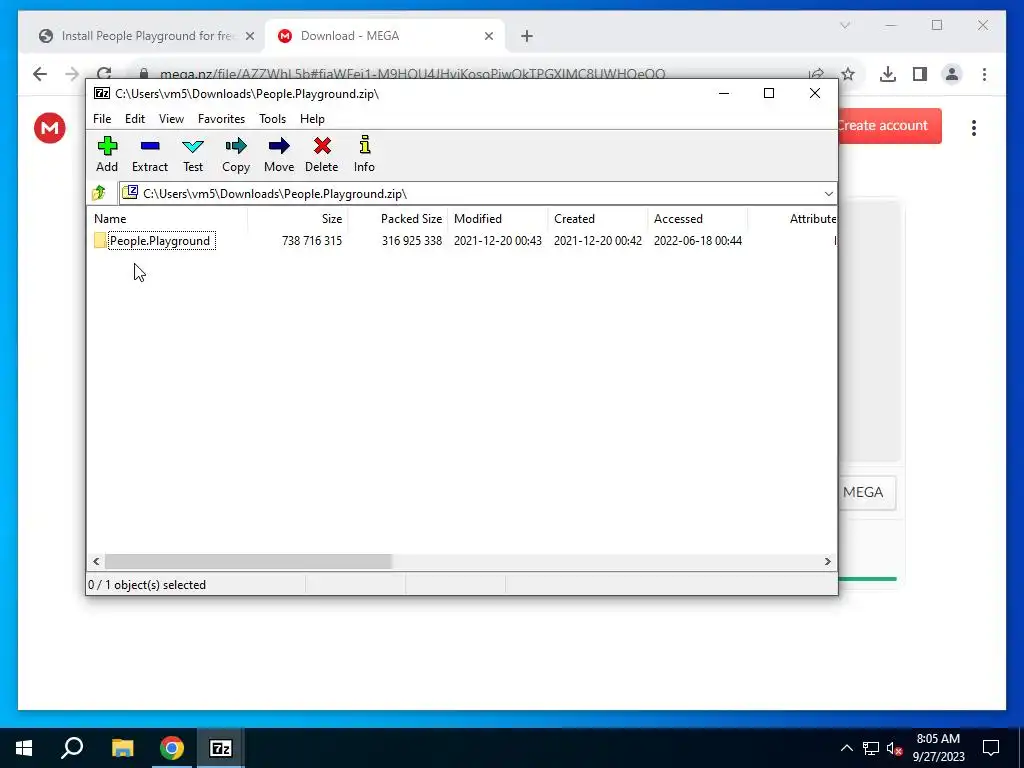Open the Help menu
The height and width of the screenshot is (768, 1024).
click(x=312, y=119)
